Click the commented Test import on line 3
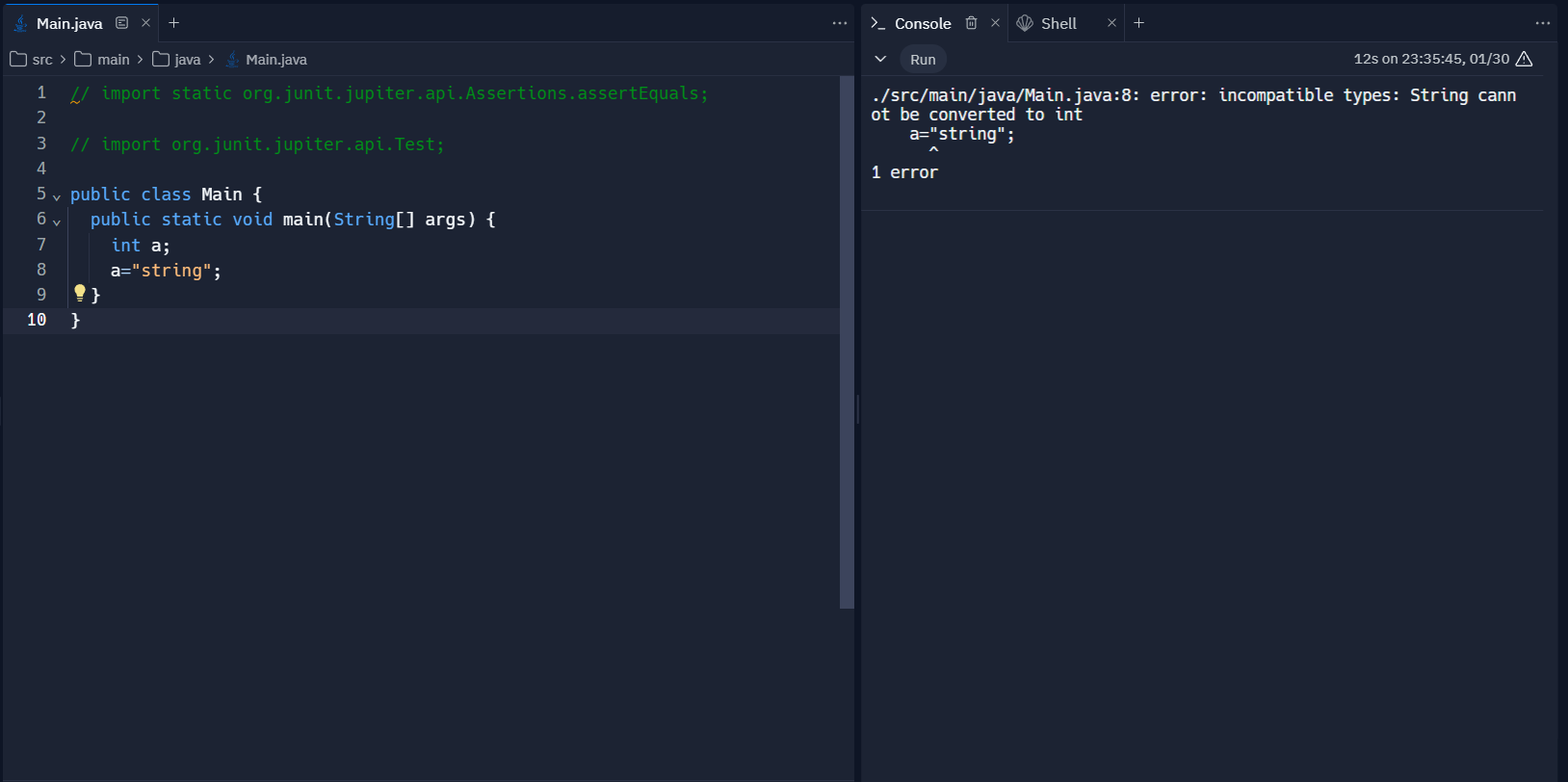Viewport: 1568px width, 782px height. tap(257, 144)
